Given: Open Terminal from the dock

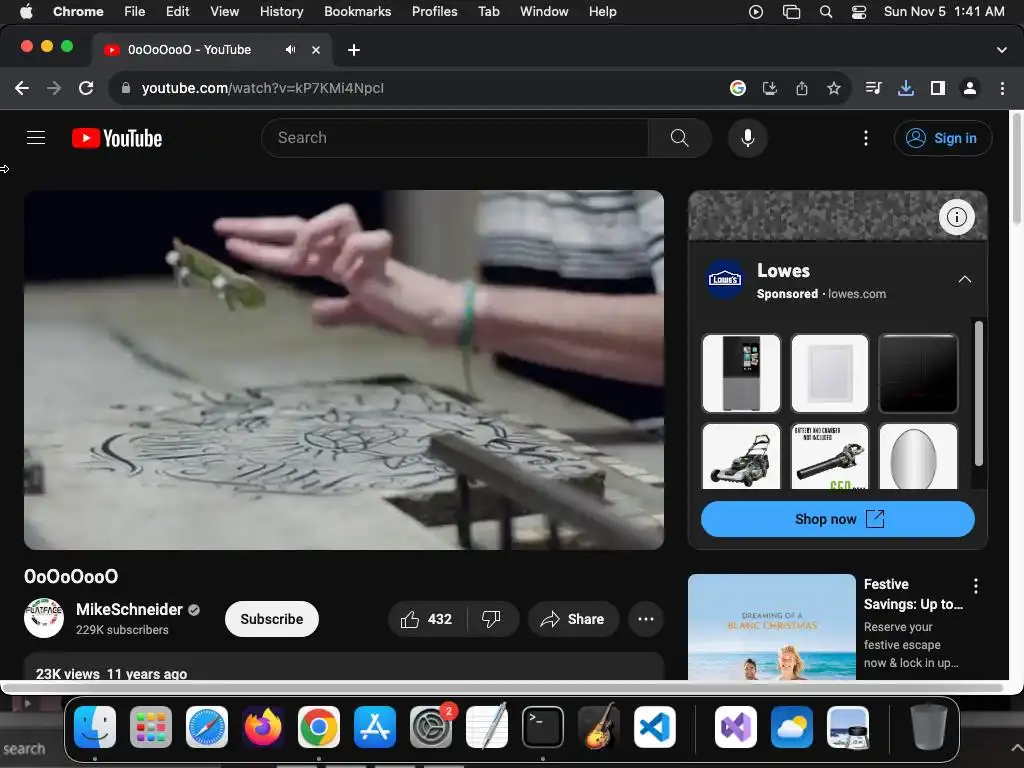Looking at the screenshot, I should [x=543, y=727].
